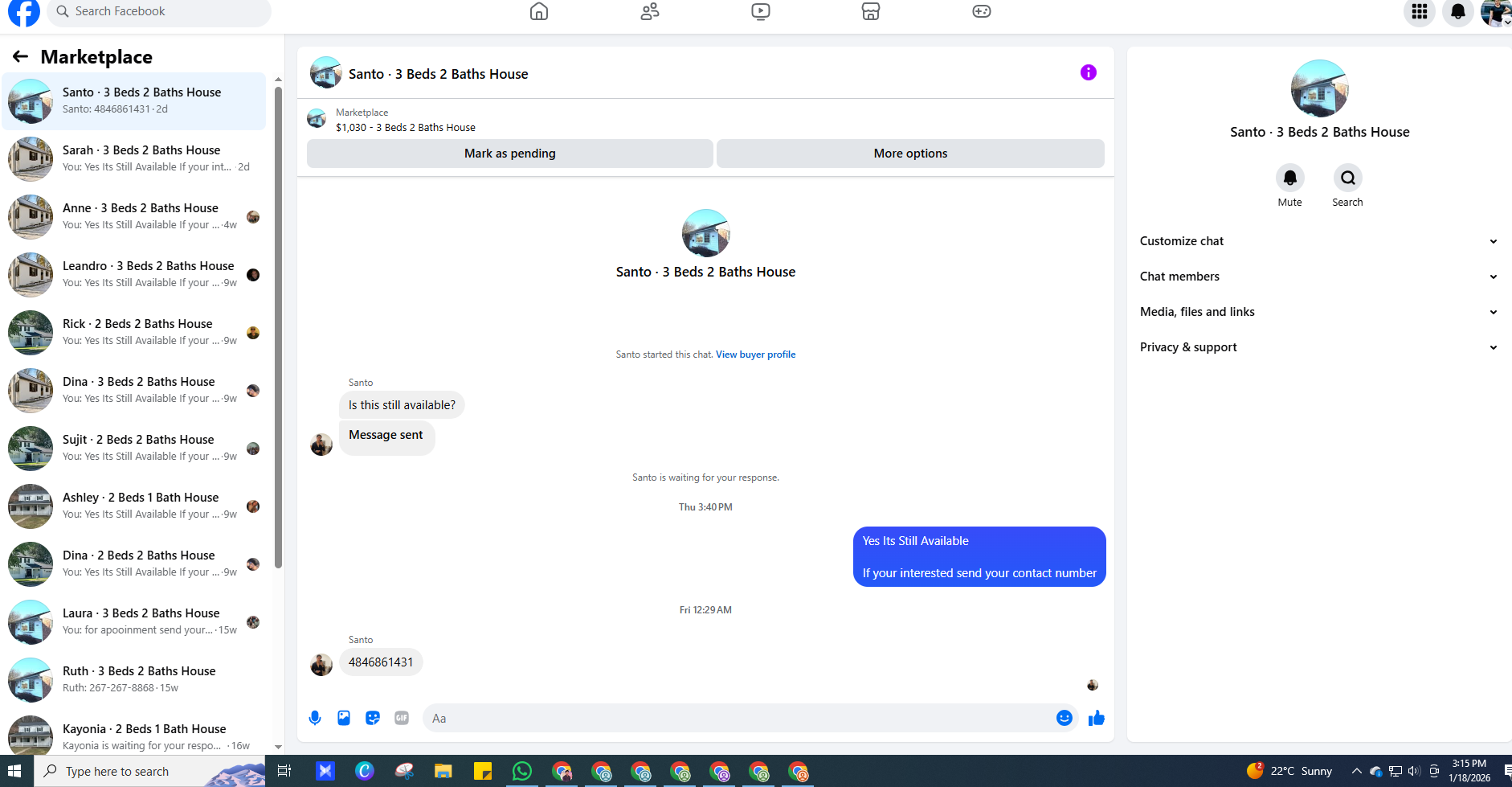Select the Santo · 3 Beds 2 Baths House conversation

[x=133, y=100]
